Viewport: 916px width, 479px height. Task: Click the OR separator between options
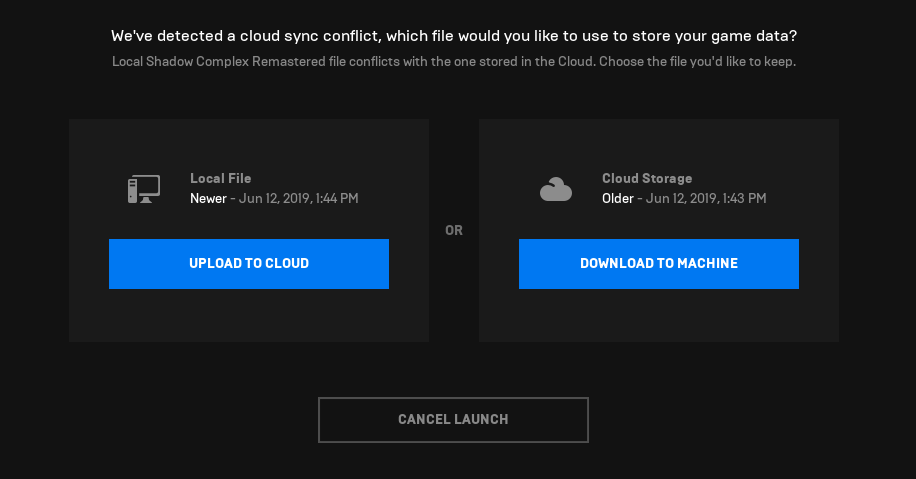pos(454,231)
